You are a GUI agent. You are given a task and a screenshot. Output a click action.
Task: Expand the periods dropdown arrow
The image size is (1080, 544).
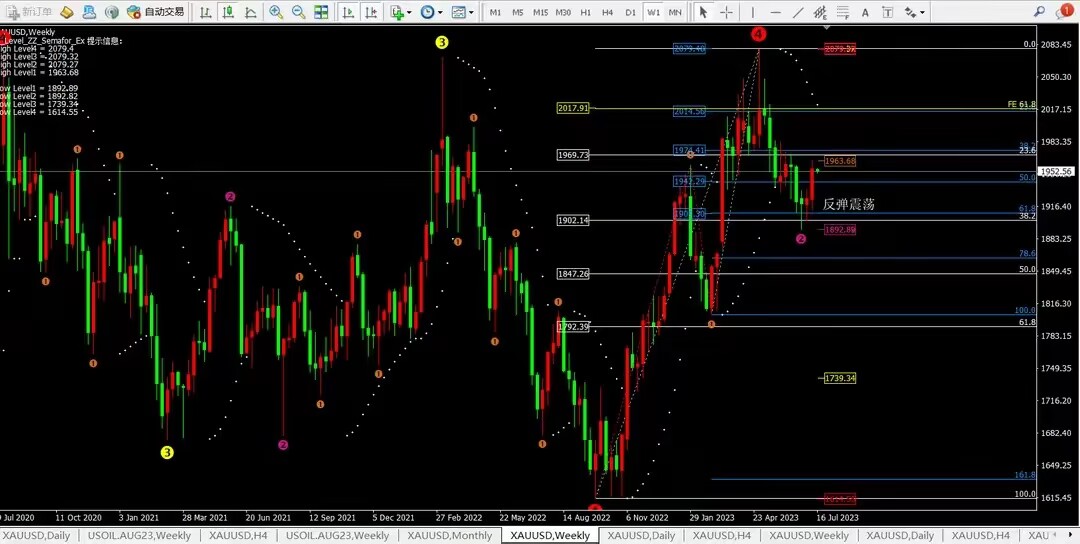click(x=440, y=12)
